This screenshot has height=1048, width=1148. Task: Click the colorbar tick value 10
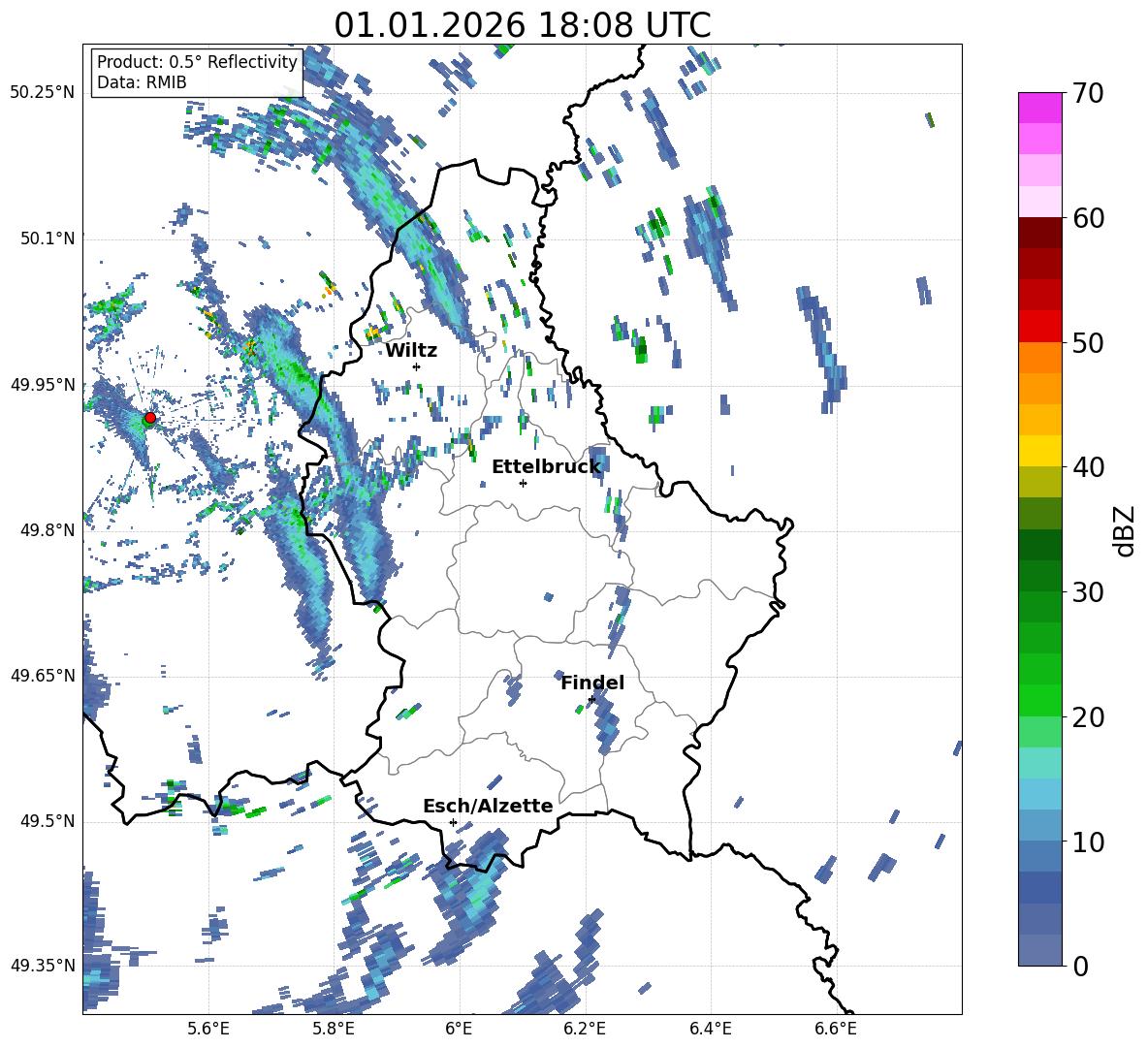point(1088,842)
